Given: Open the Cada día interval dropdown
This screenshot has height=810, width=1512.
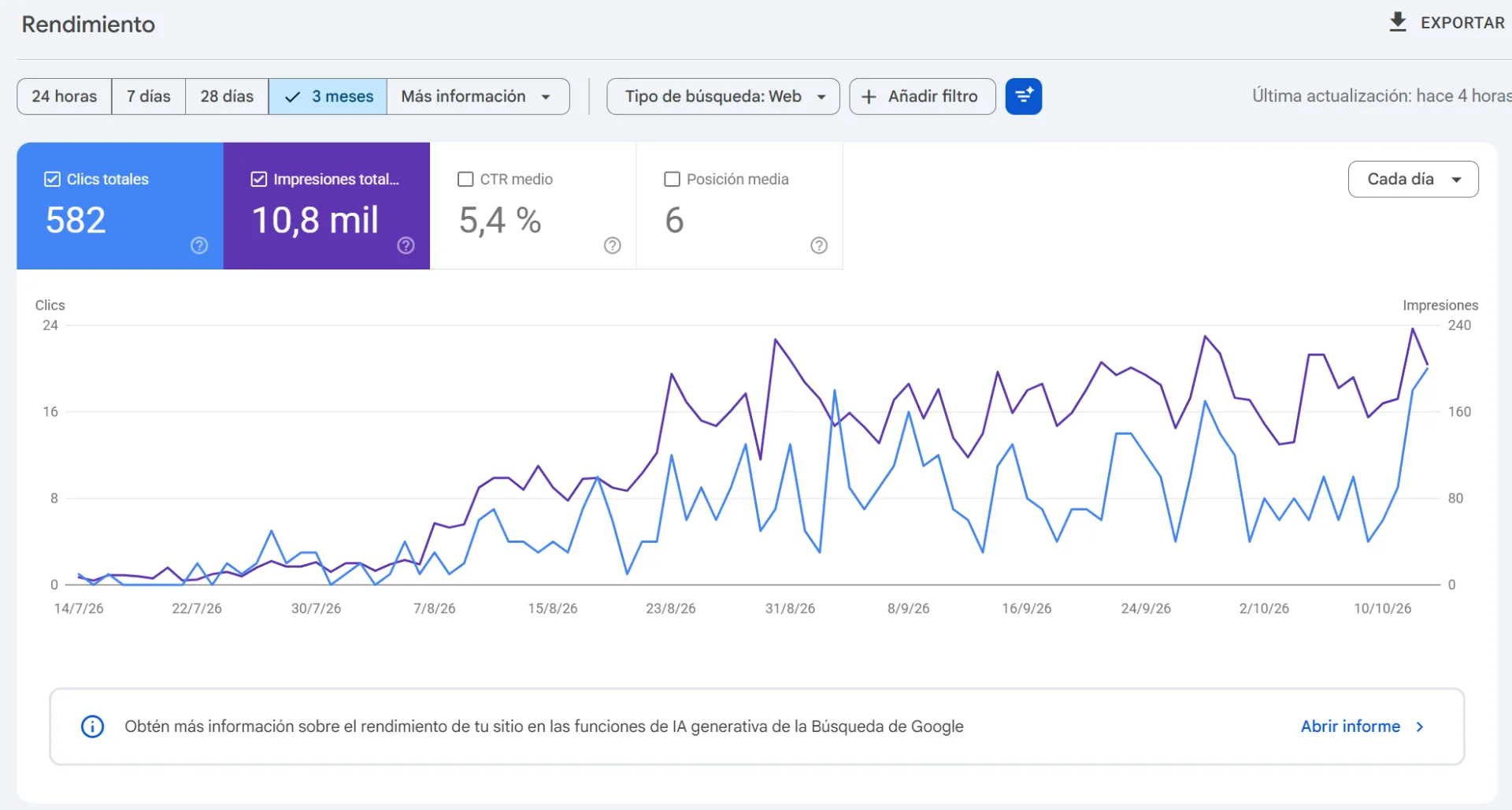Looking at the screenshot, I should click(1413, 179).
